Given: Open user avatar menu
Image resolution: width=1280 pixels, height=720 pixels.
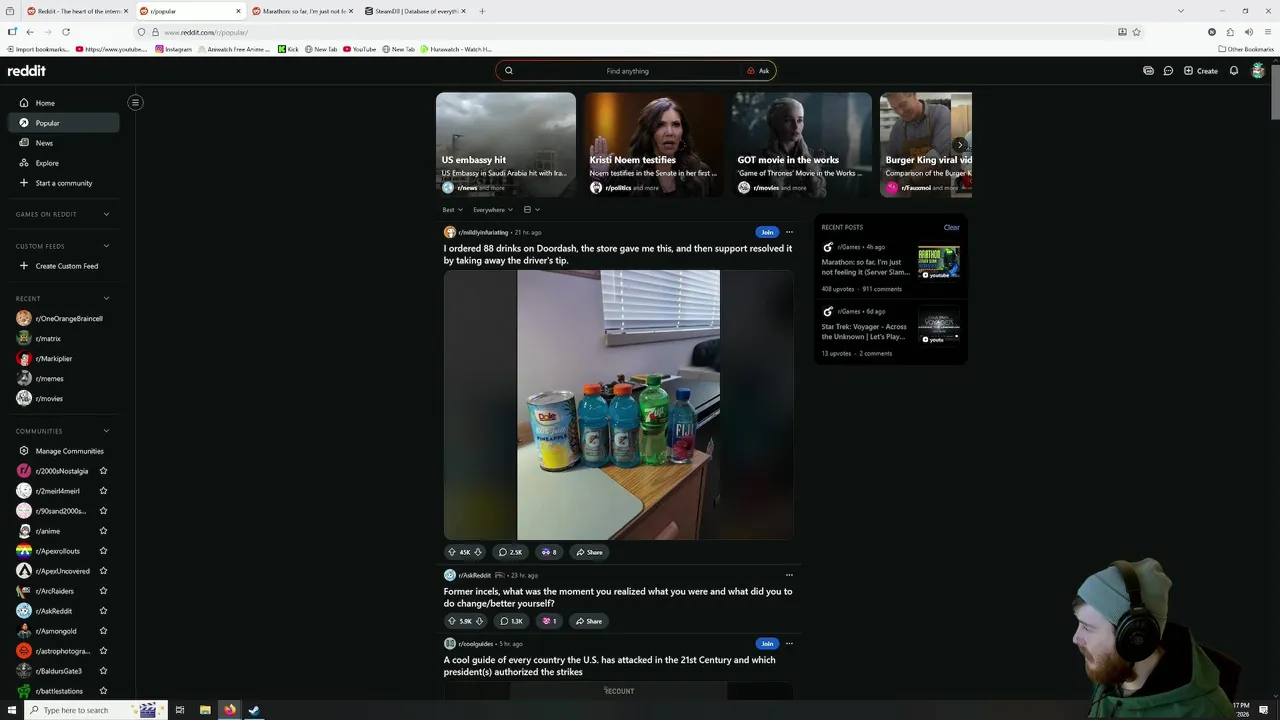Looking at the screenshot, I should 1258,71.
